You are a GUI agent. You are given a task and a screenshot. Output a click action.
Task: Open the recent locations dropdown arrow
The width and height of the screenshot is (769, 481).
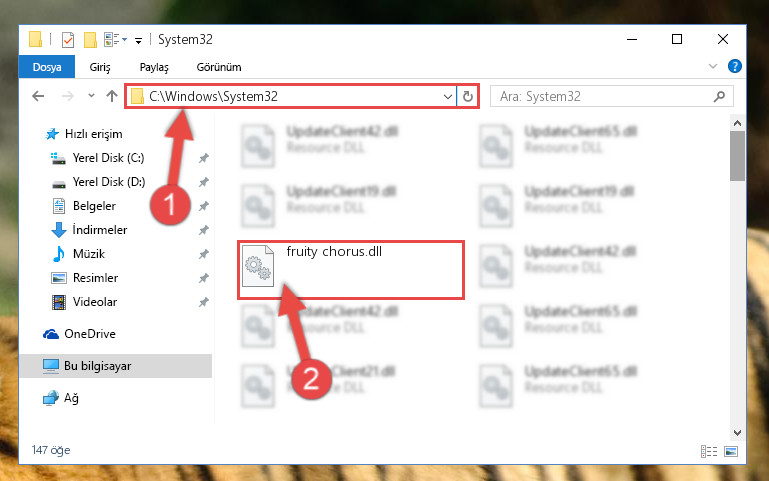click(x=91, y=96)
